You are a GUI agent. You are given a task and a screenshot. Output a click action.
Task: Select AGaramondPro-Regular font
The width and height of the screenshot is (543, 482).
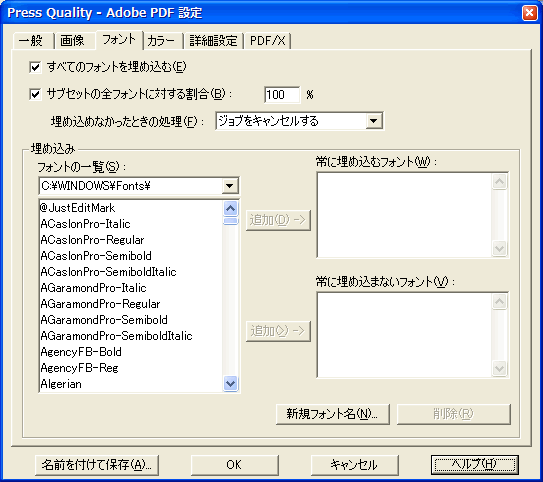(x=132, y=304)
